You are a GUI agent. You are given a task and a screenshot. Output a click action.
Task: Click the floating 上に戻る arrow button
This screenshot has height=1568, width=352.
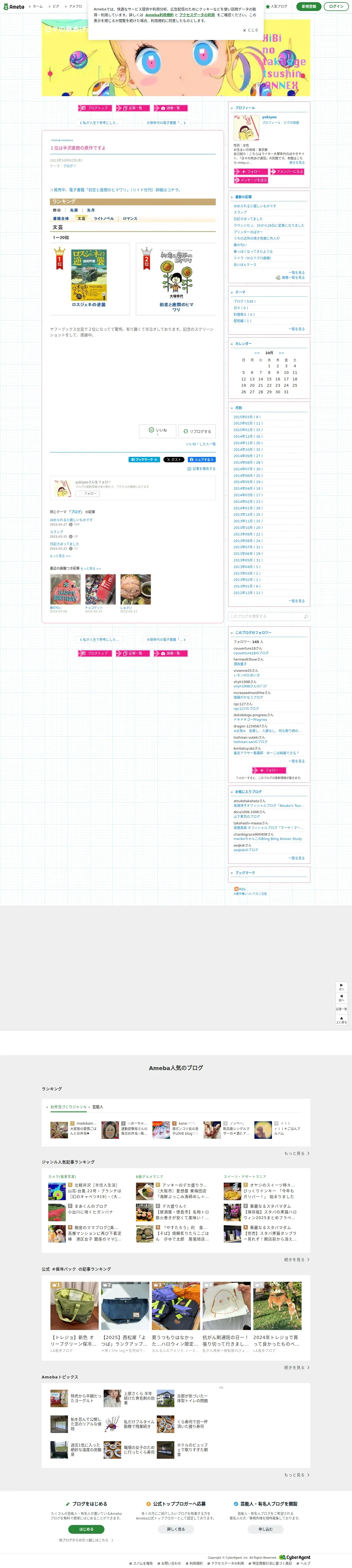pos(342,1020)
